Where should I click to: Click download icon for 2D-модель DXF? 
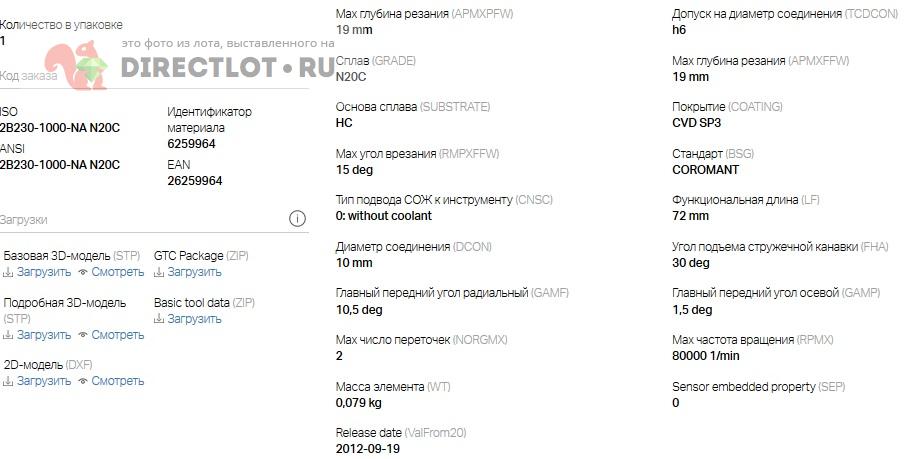click(8, 381)
